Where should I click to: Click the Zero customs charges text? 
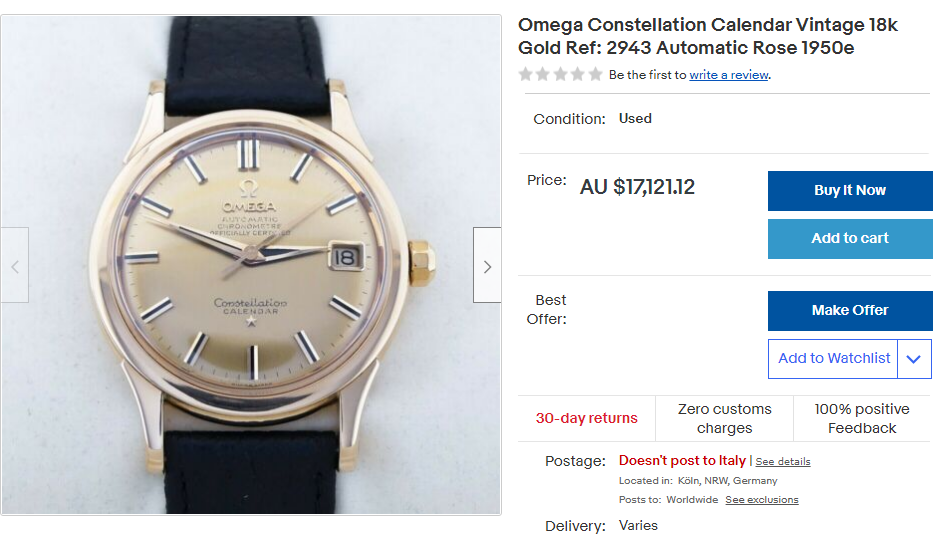point(724,419)
